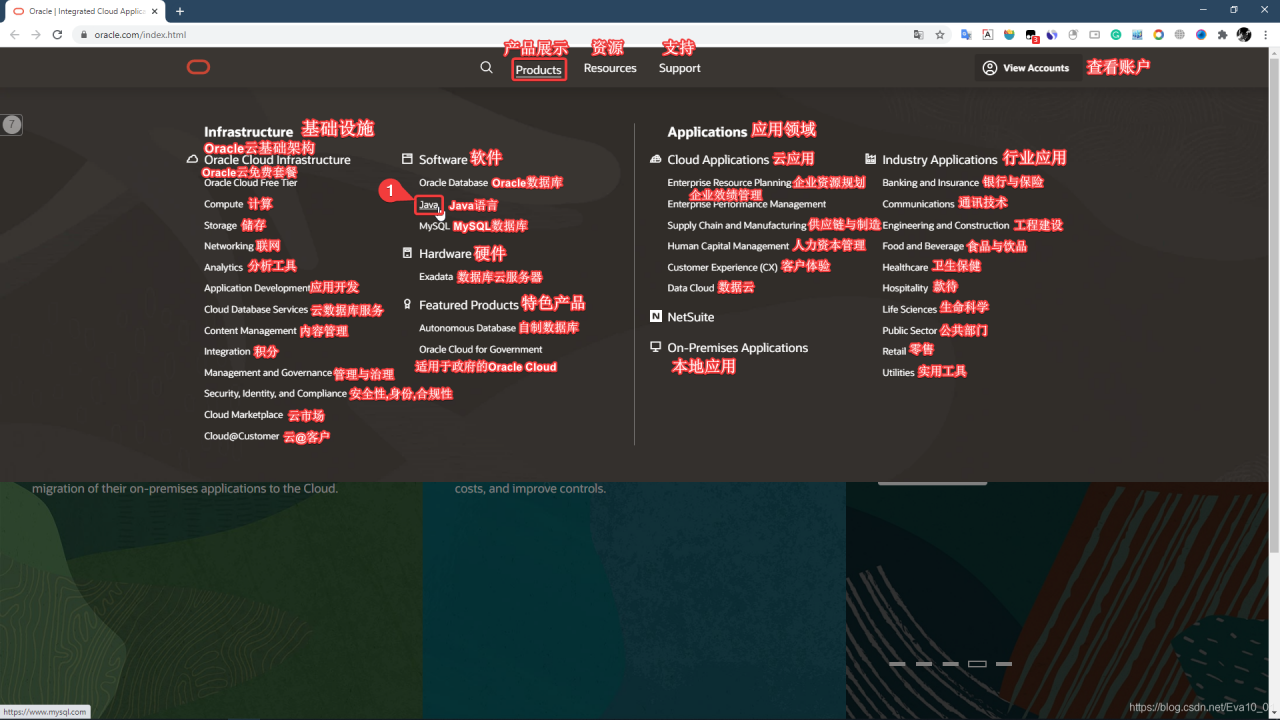Open the Extensions puzzle piece menu
This screenshot has height=720, width=1280.
(x=1222, y=34)
